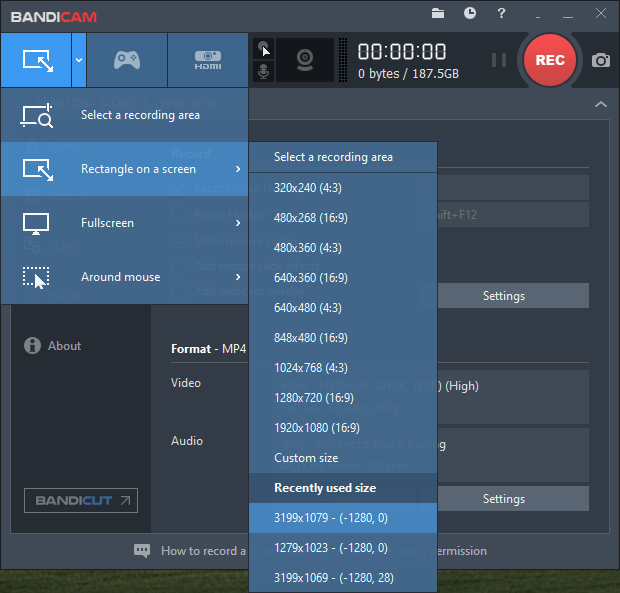Image resolution: width=620 pixels, height=593 pixels.
Task: Choose Select a recording area in the mode menu
Action: pos(125,115)
